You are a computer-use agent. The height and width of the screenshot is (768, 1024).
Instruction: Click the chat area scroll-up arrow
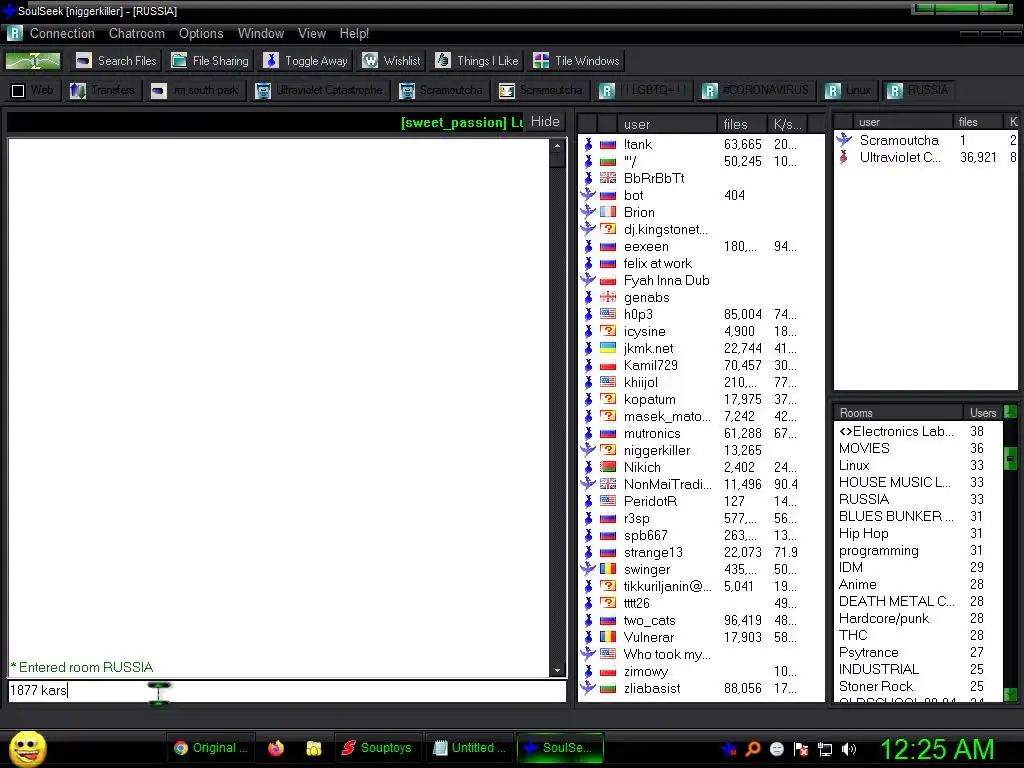pos(557,146)
